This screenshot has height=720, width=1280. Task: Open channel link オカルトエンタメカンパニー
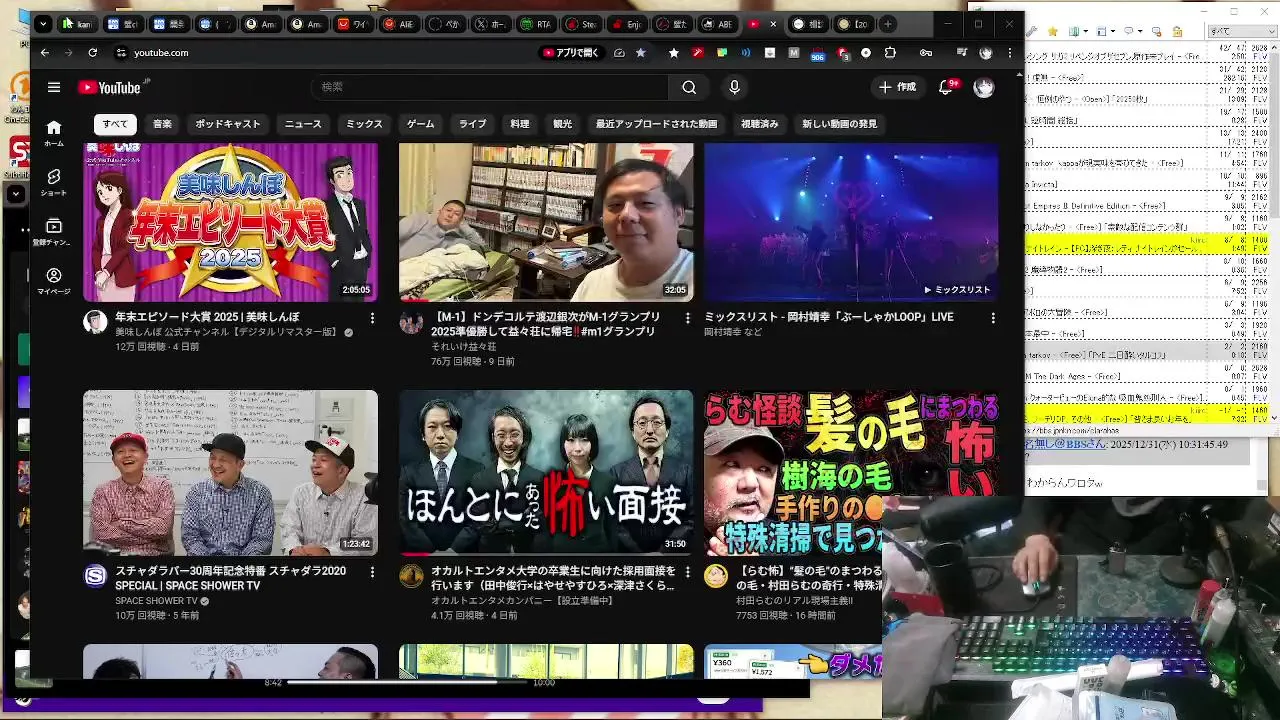click(522, 601)
